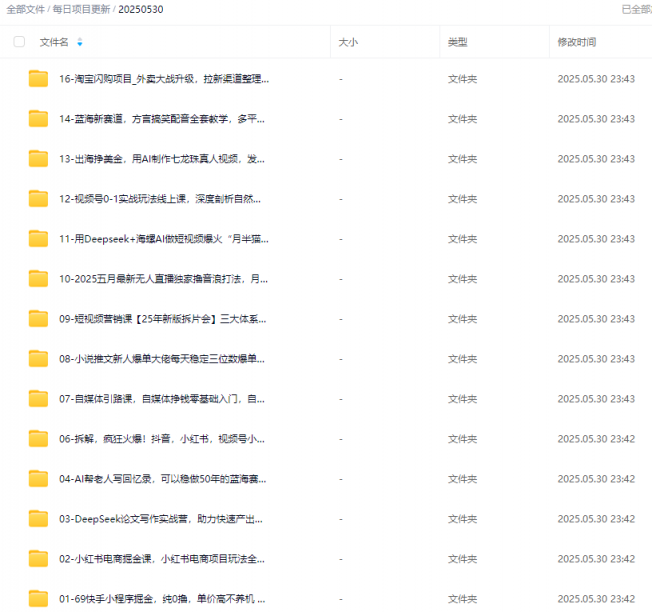Sort the list by the 类型 column
This screenshot has height=612, width=652.
[457, 43]
